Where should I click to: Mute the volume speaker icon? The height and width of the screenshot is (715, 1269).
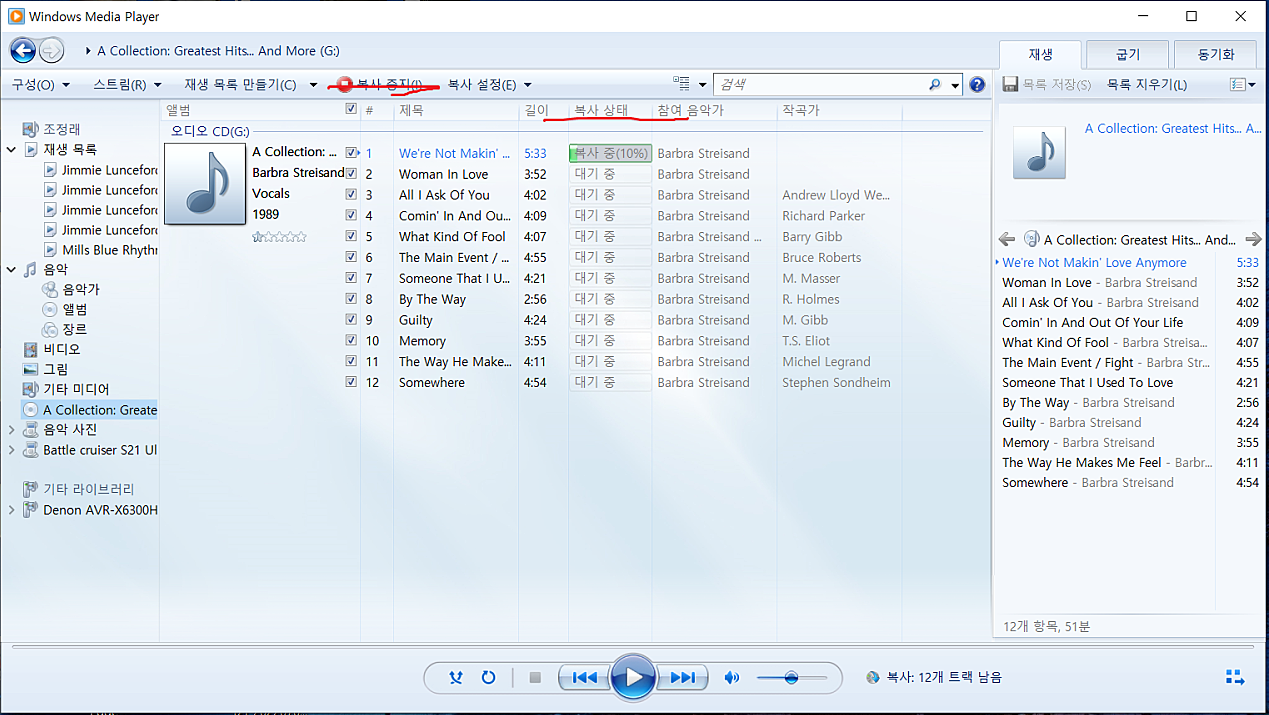[732, 677]
